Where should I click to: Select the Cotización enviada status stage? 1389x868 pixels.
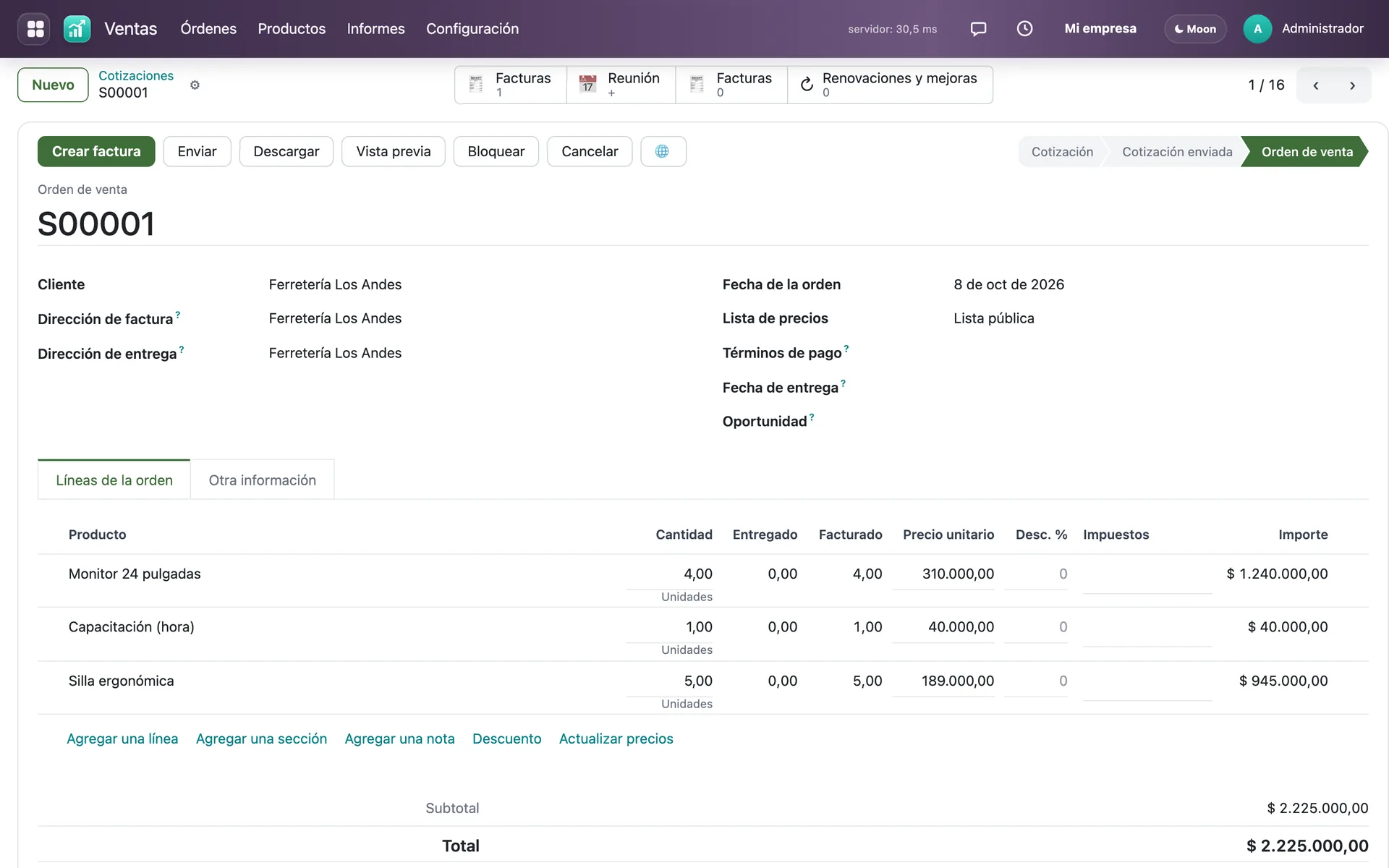pyautogui.click(x=1177, y=152)
